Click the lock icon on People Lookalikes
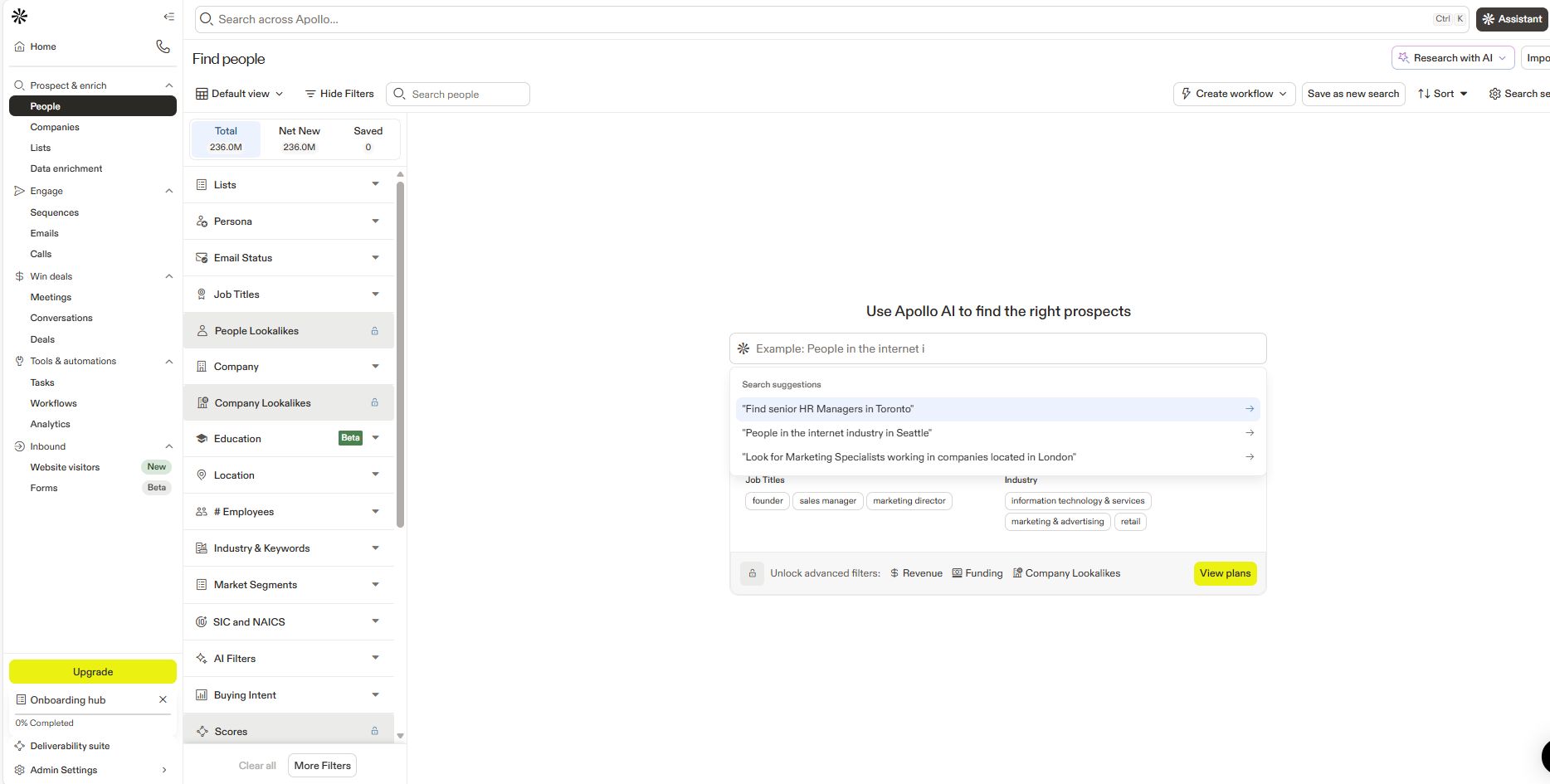 tap(374, 331)
